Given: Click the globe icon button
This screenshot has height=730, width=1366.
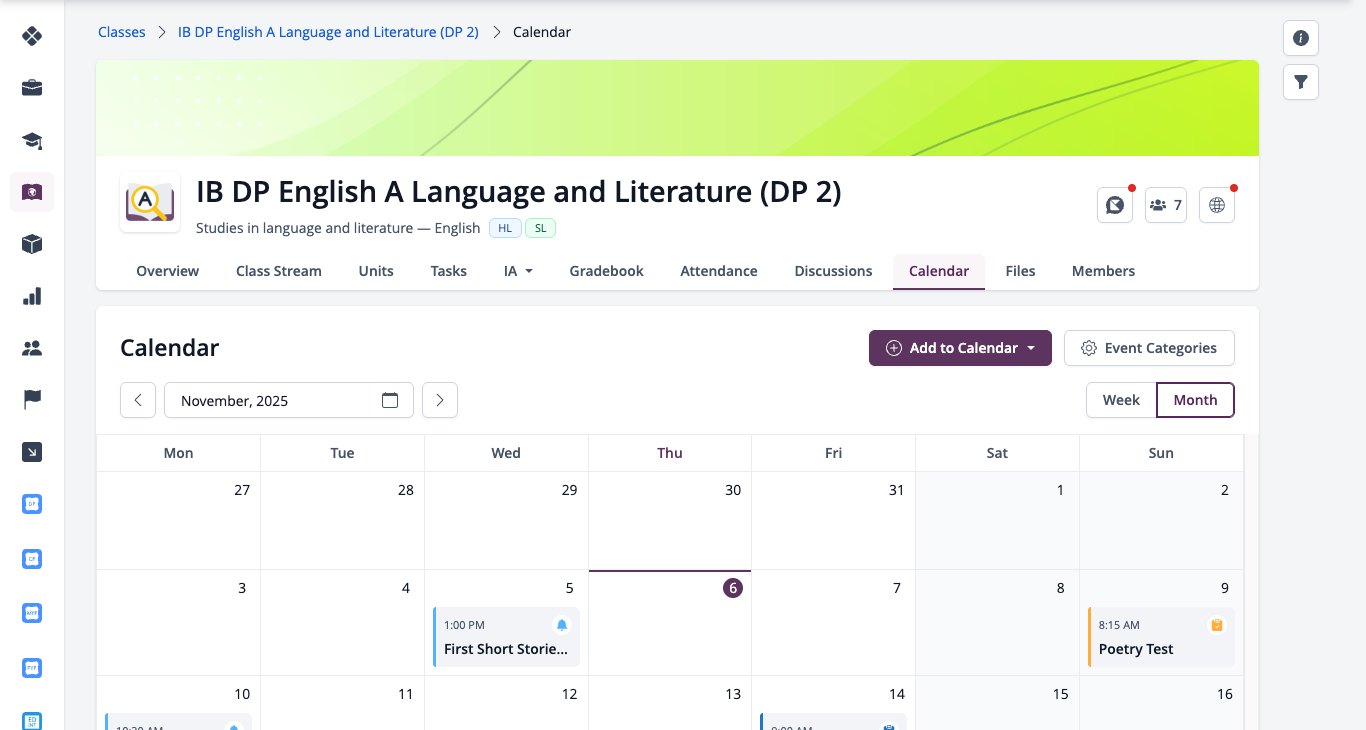Looking at the screenshot, I should point(1217,205).
